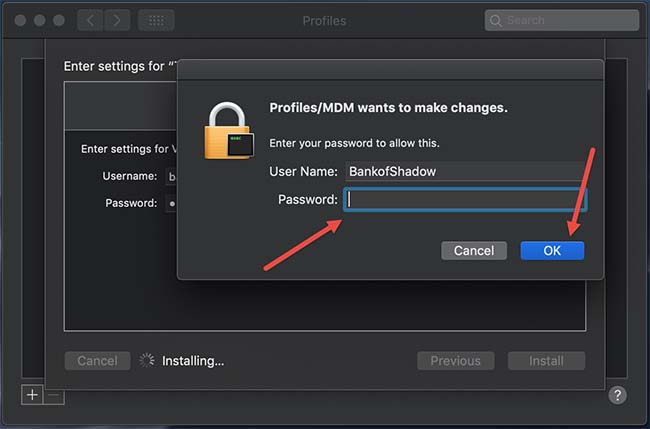The width and height of the screenshot is (650, 429).
Task: Click the magnifier icon in Search
Action: click(x=495, y=20)
